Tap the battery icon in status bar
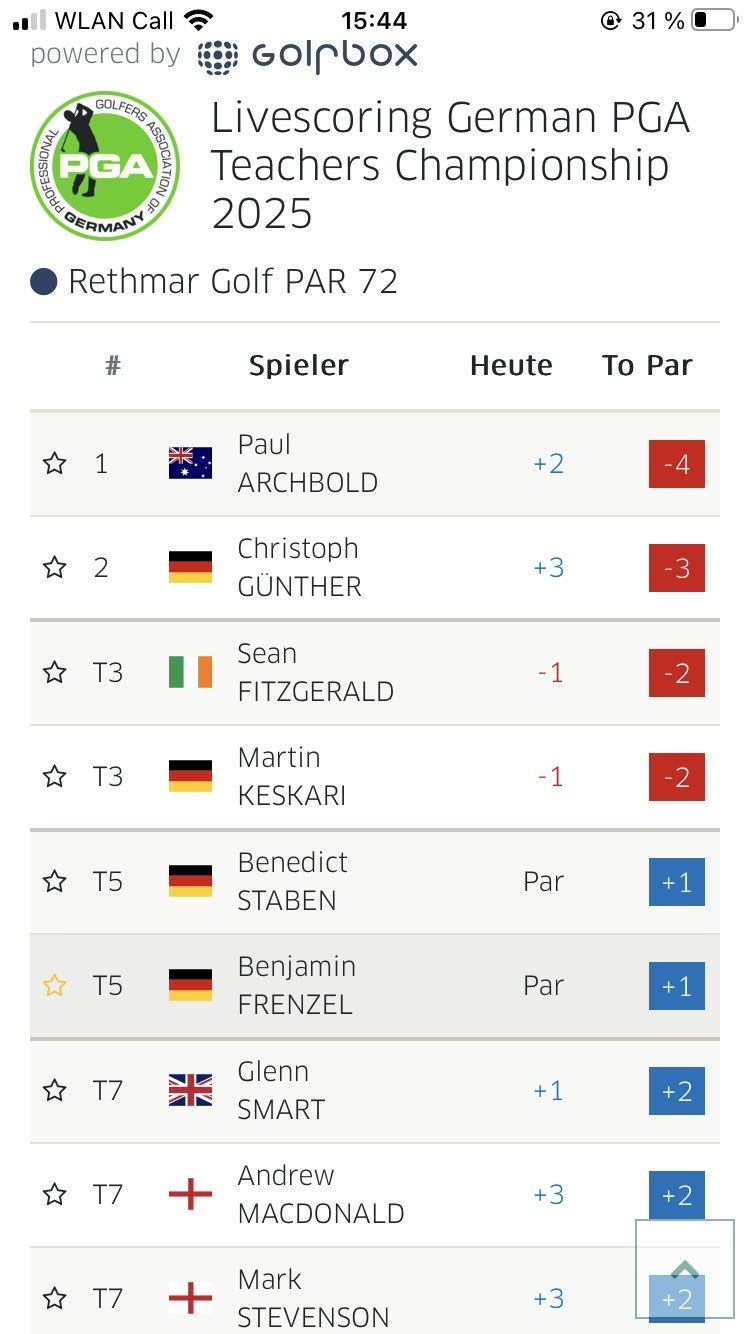Viewport: 750px width, 1334px height. pyautogui.click(x=714, y=20)
